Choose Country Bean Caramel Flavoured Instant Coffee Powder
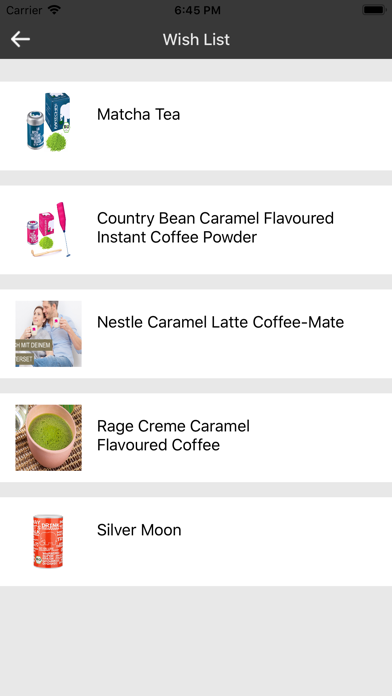 pyautogui.click(x=215, y=228)
